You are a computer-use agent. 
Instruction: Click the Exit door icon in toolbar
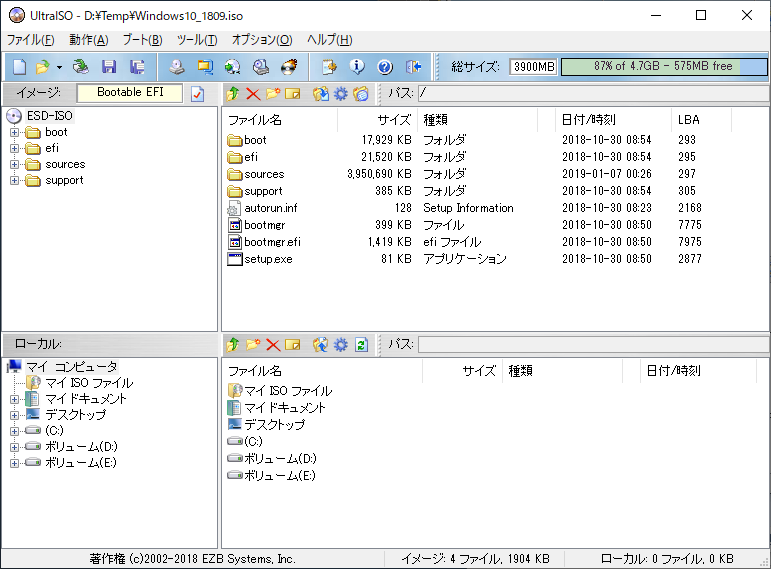coord(414,66)
